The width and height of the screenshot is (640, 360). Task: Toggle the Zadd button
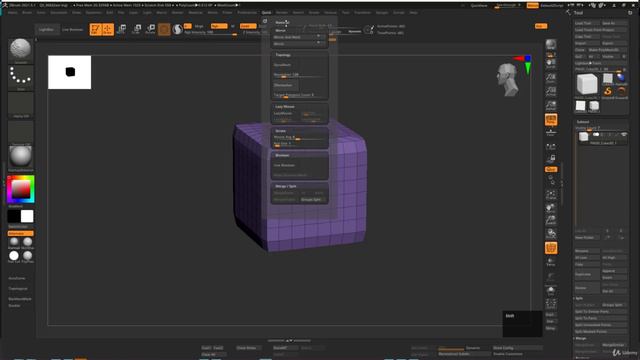(x=248, y=26)
